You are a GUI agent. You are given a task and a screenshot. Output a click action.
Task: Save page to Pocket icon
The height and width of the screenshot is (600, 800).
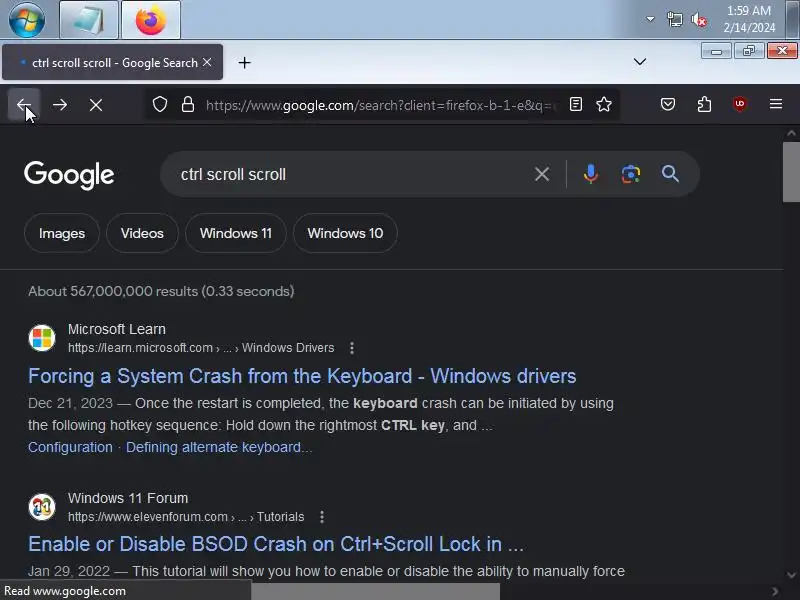coord(668,105)
